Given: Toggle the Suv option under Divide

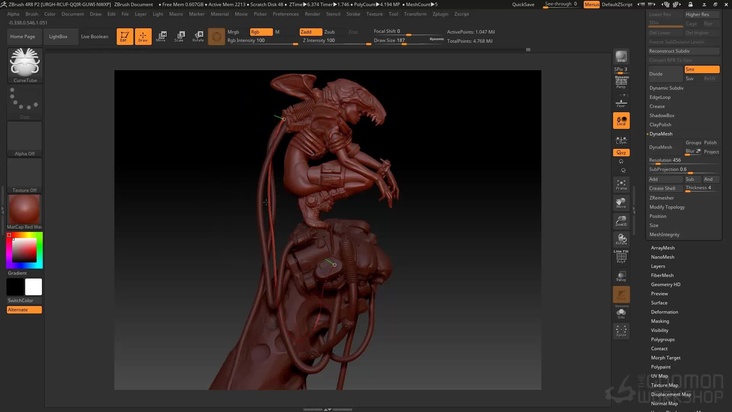Looking at the screenshot, I should [x=690, y=78].
